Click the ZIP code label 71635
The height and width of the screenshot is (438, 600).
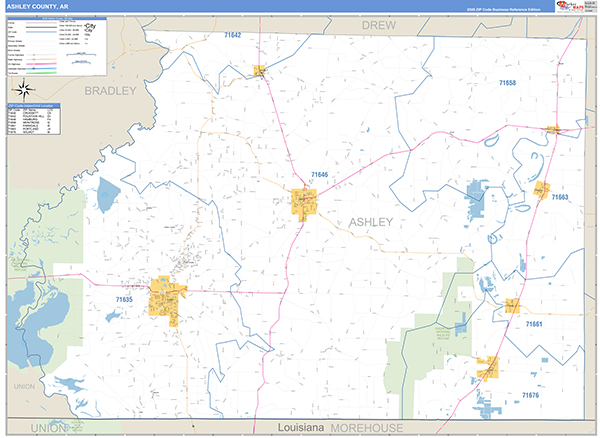(124, 300)
